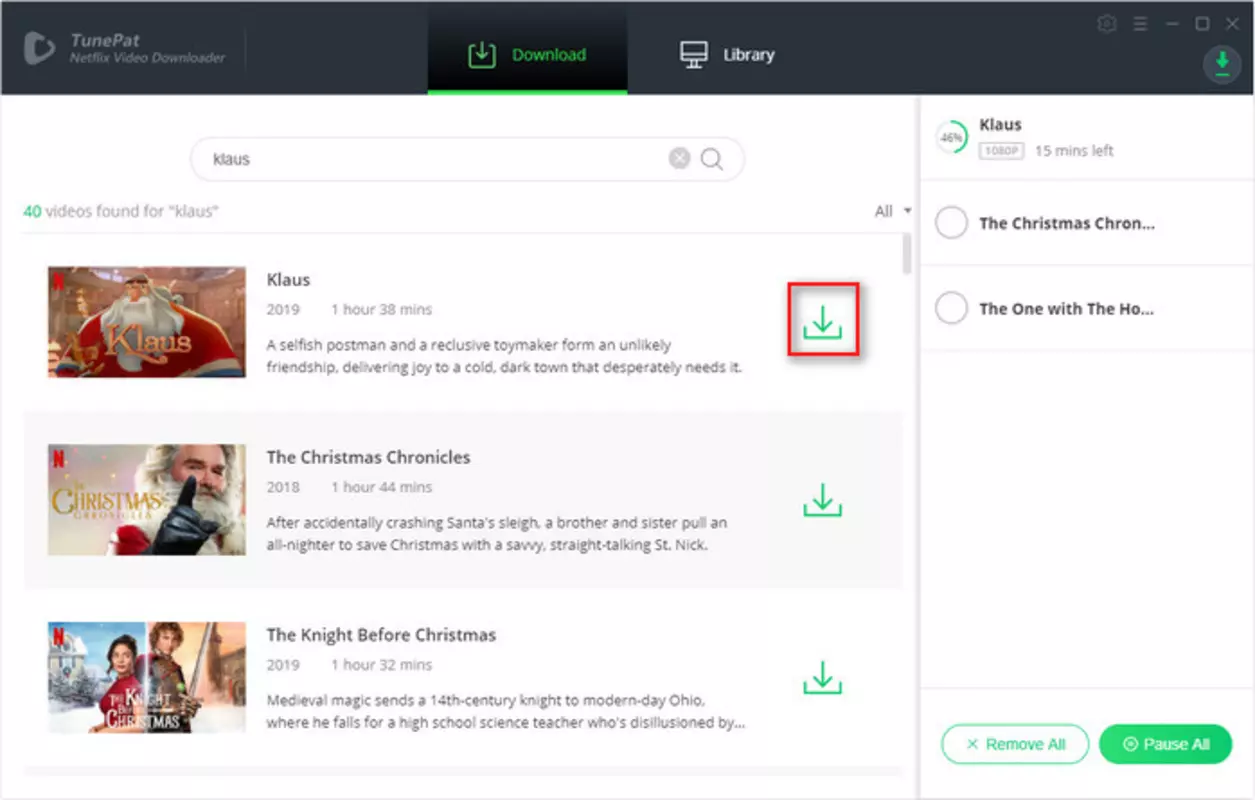
Task: Click the Klaus 46% progress circle
Action: point(951,138)
